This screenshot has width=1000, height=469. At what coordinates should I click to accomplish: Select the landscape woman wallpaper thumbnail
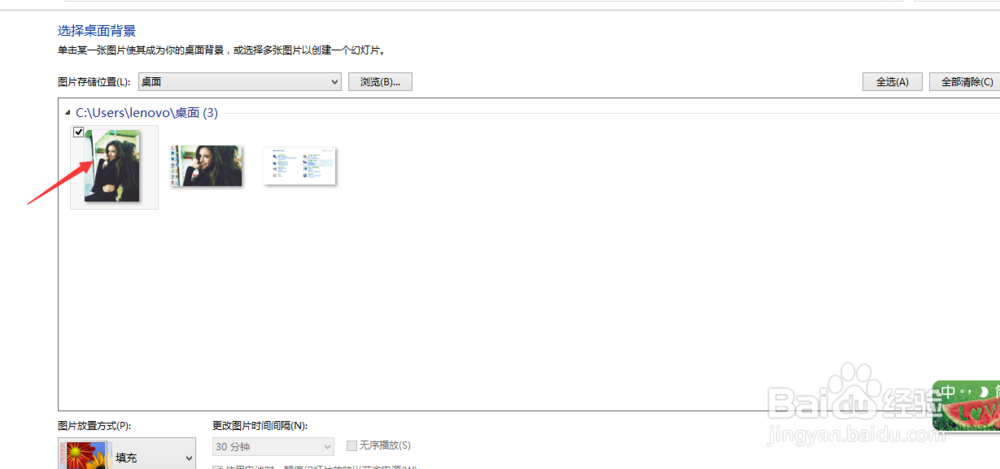point(207,166)
